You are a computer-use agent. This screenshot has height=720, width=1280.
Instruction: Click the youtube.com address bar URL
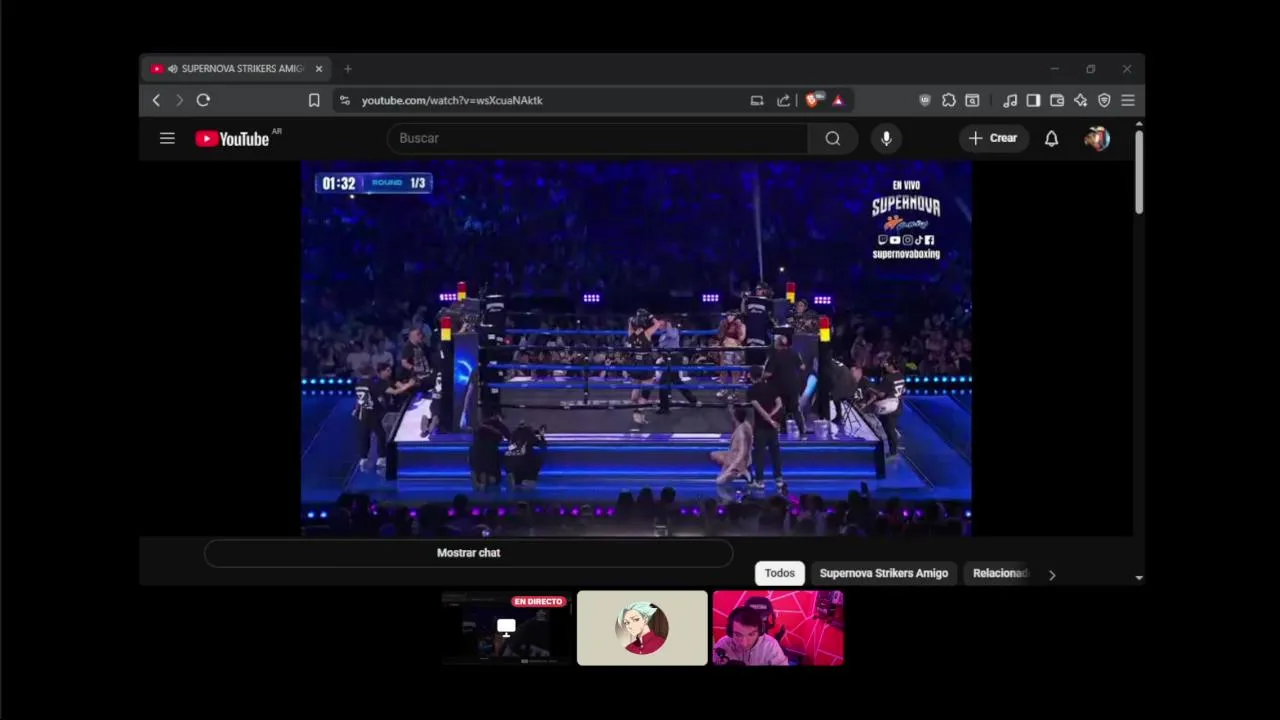pyautogui.click(x=452, y=100)
